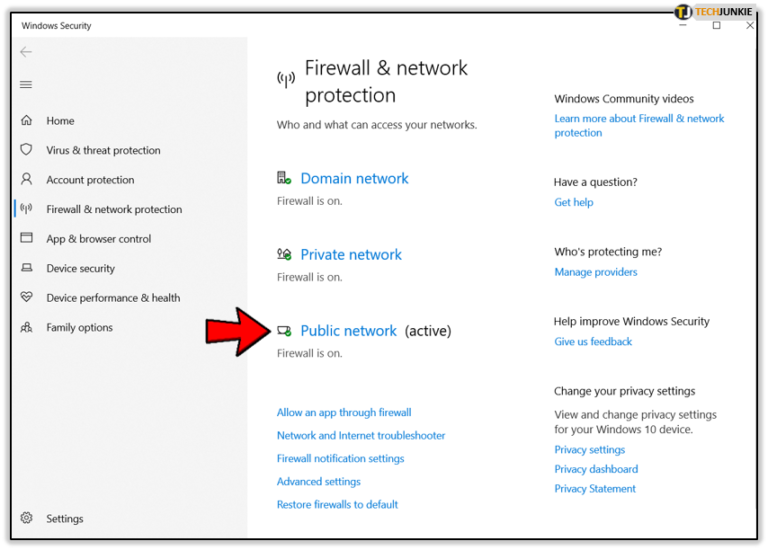Screen dimensions: 768x550
Task: Open Firewall notification settings
Action: pyautogui.click(x=340, y=459)
